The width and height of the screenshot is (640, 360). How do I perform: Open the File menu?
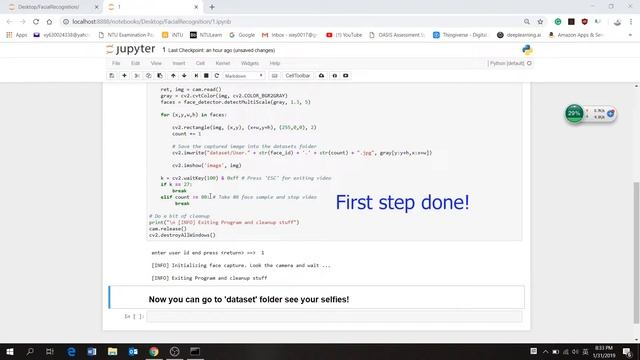(x=116, y=63)
